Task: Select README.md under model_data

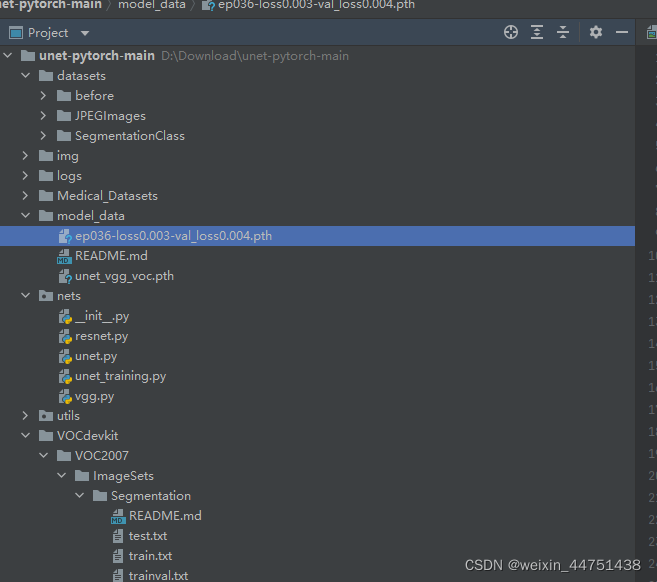Action: (111, 256)
